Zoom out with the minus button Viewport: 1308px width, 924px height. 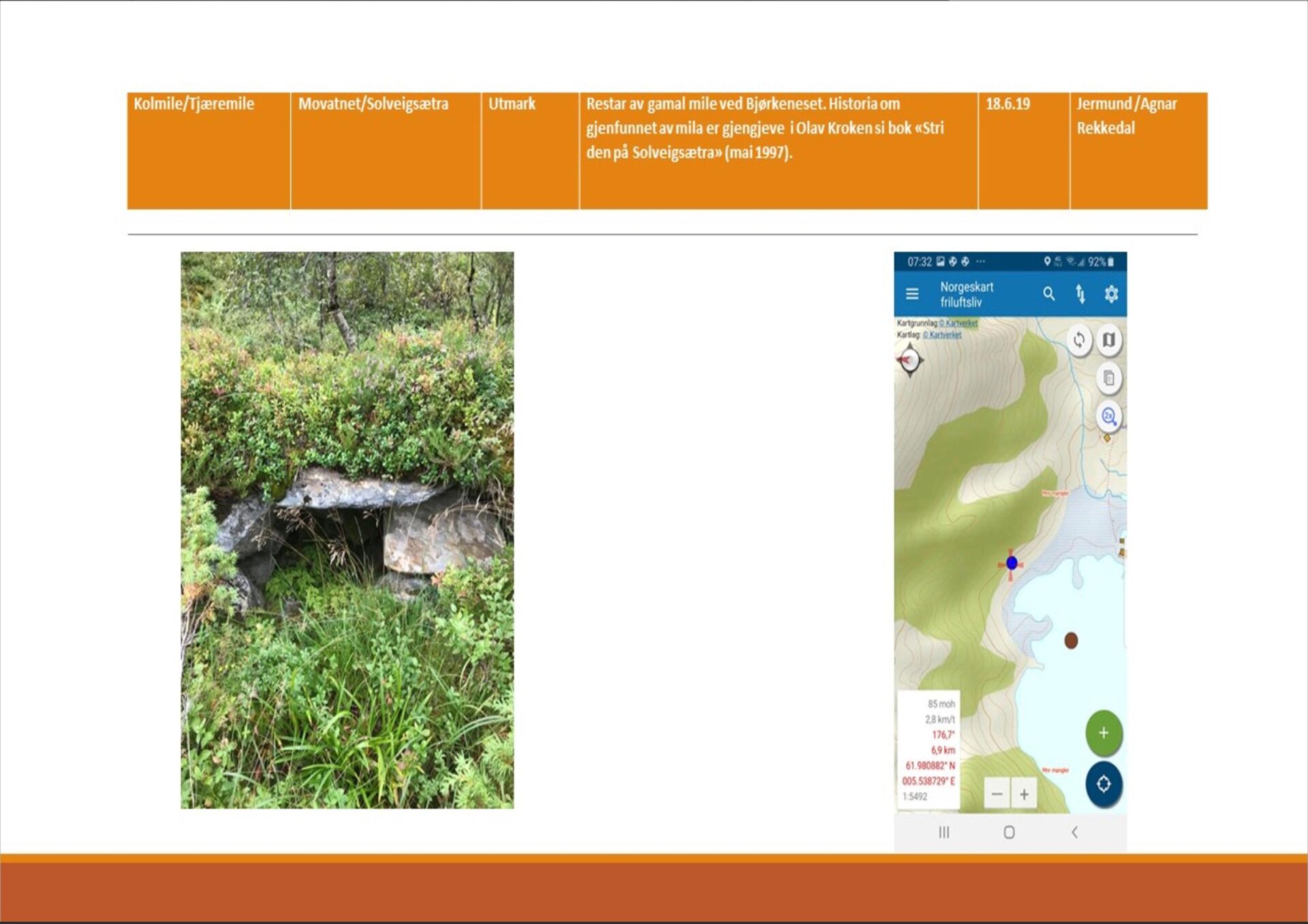997,795
